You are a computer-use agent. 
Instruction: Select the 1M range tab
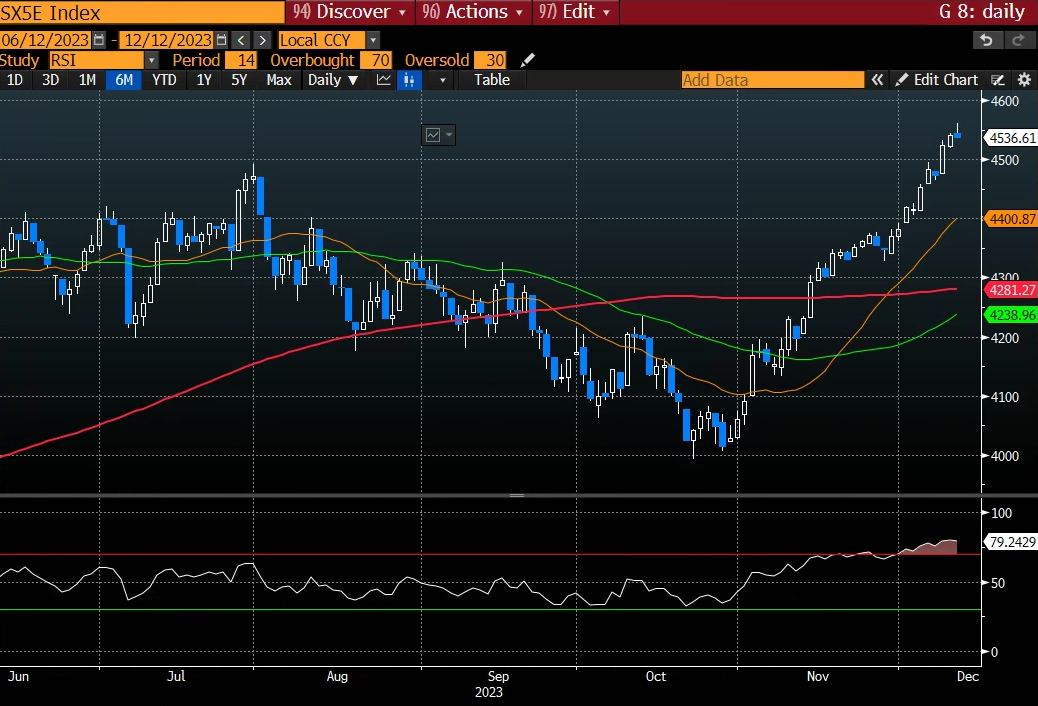click(87, 80)
